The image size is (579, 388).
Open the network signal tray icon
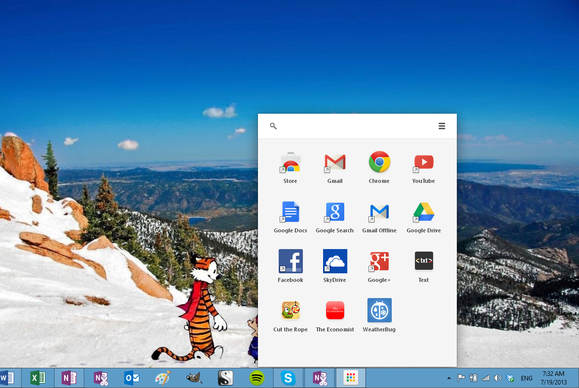pyautogui.click(x=486, y=378)
